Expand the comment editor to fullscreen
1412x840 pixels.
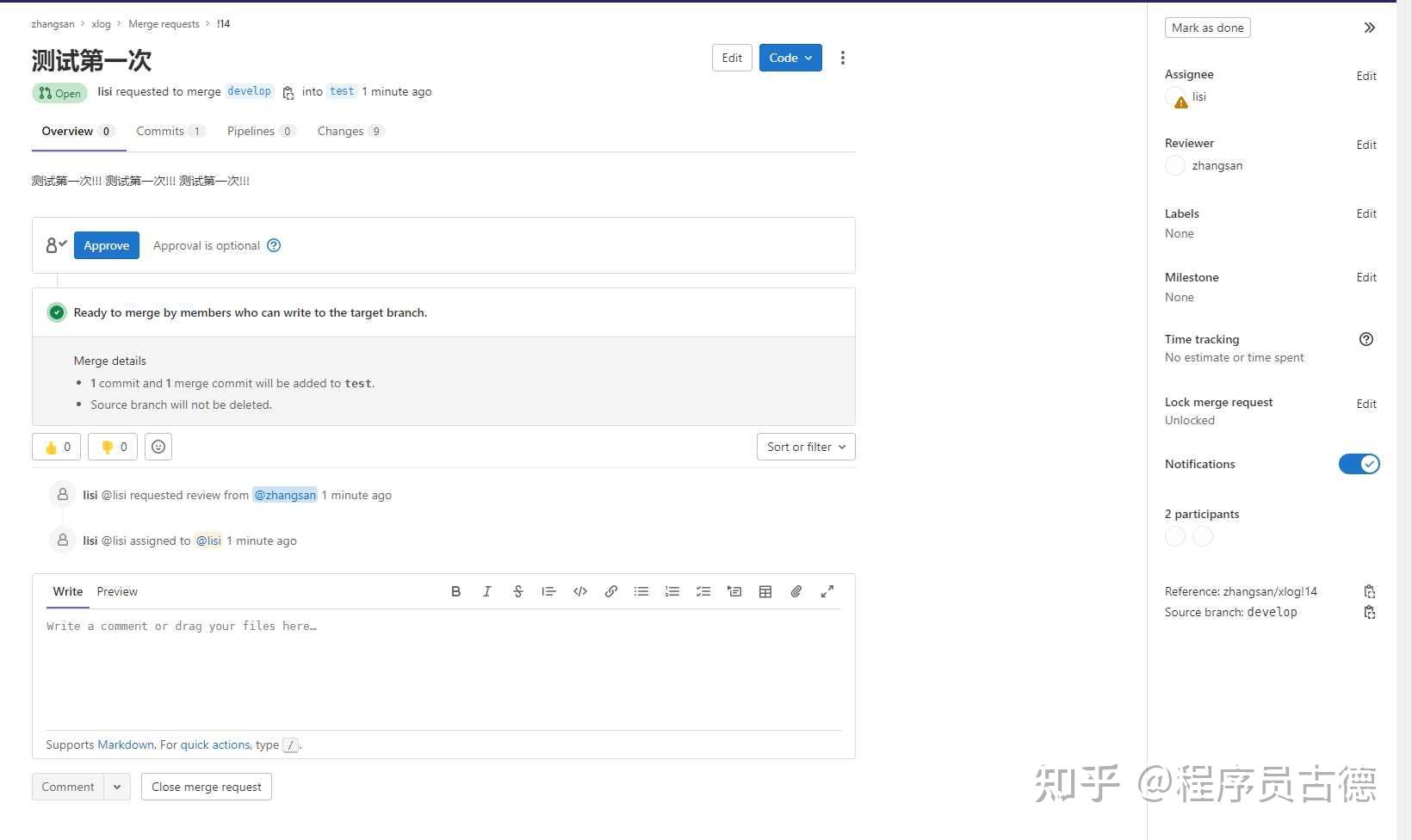point(827,591)
